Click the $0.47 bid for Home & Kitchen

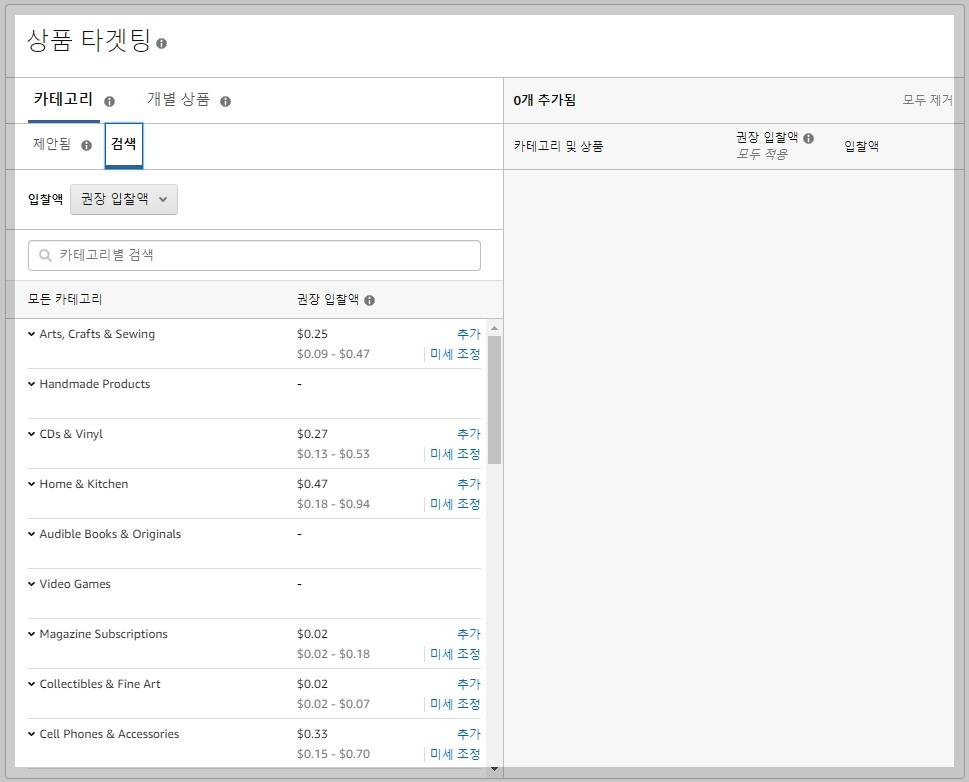coord(312,484)
